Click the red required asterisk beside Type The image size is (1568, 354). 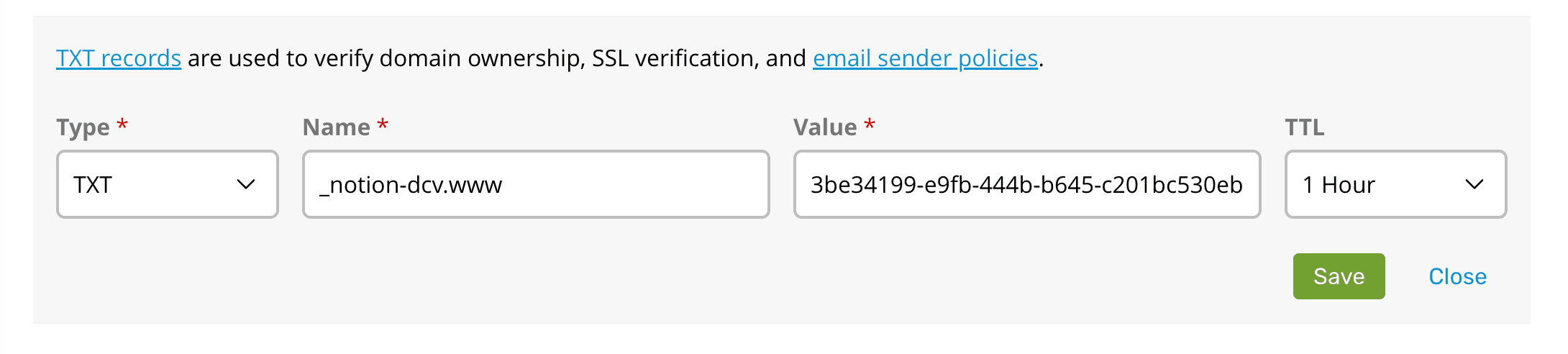(123, 124)
